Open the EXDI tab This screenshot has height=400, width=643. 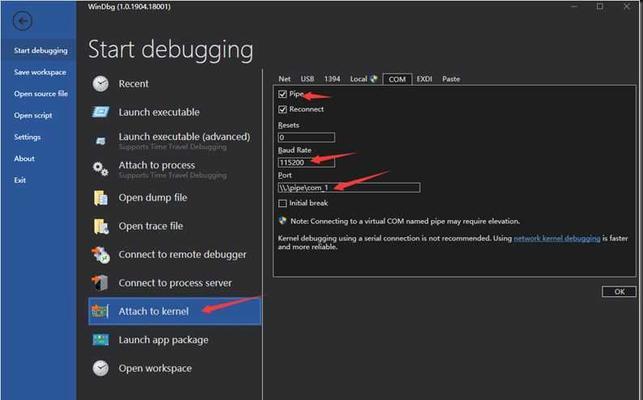pyautogui.click(x=424, y=79)
